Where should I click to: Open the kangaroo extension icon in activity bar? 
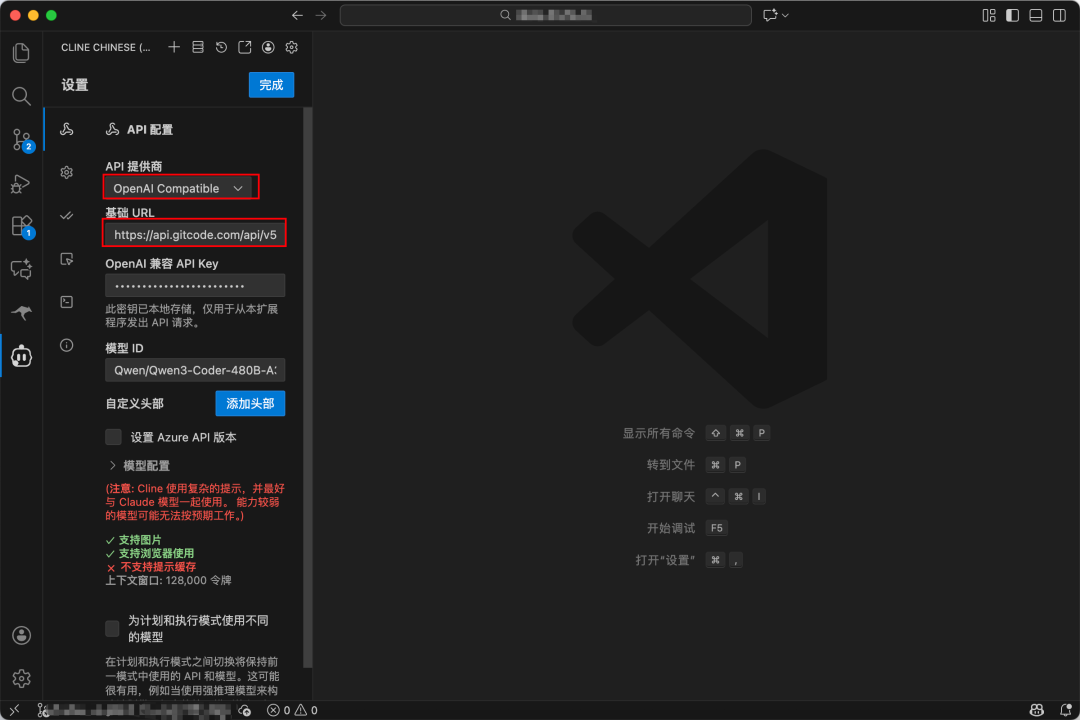click(x=21, y=313)
